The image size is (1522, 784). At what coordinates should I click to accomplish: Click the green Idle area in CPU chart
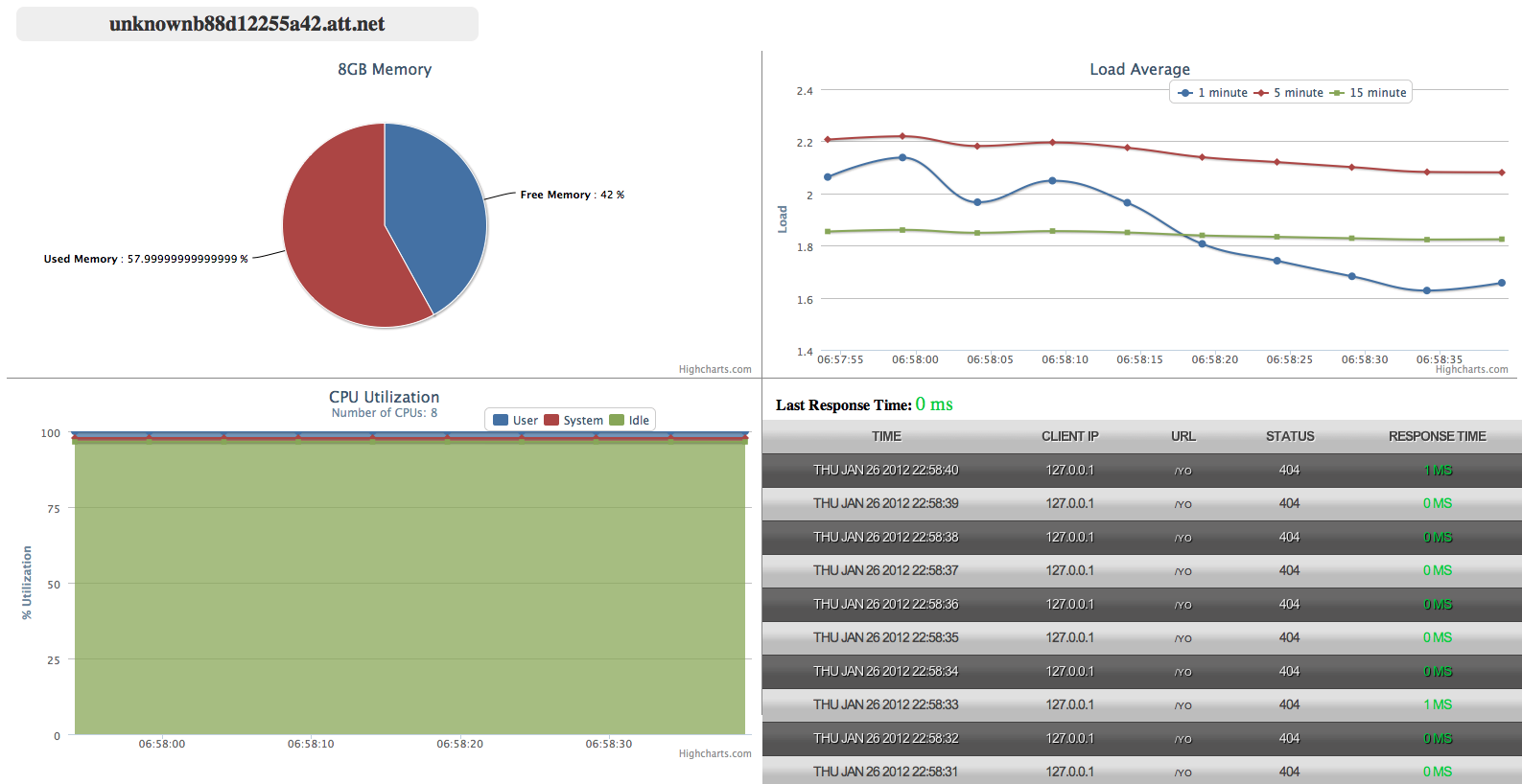click(x=410, y=587)
